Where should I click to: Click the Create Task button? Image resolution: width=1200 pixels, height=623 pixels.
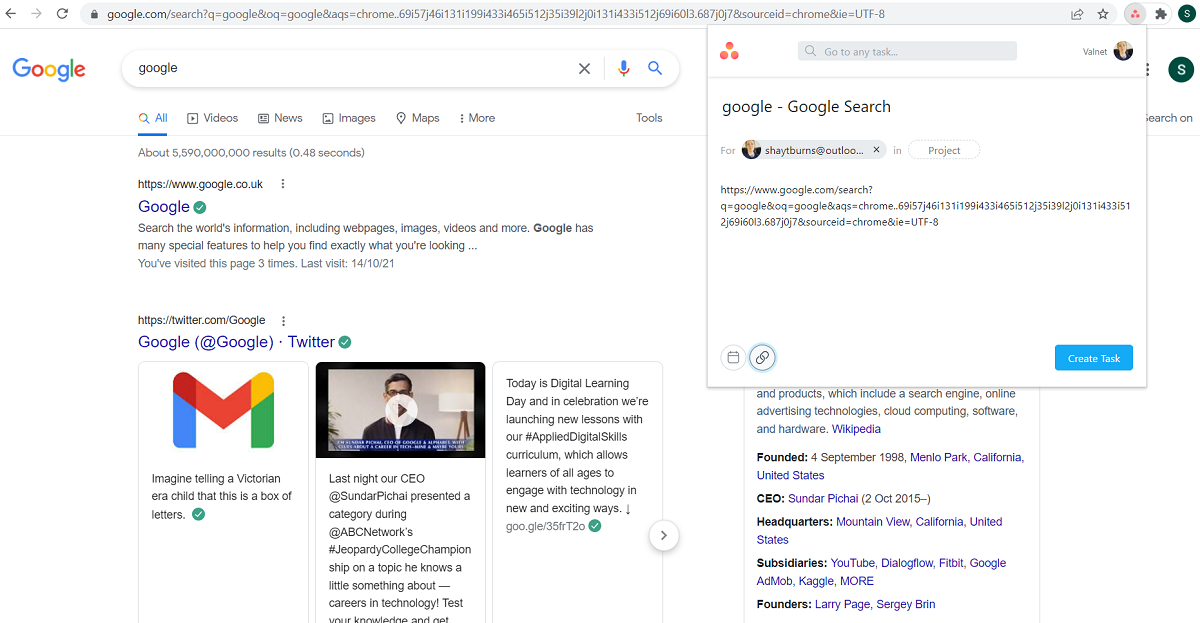click(1093, 357)
